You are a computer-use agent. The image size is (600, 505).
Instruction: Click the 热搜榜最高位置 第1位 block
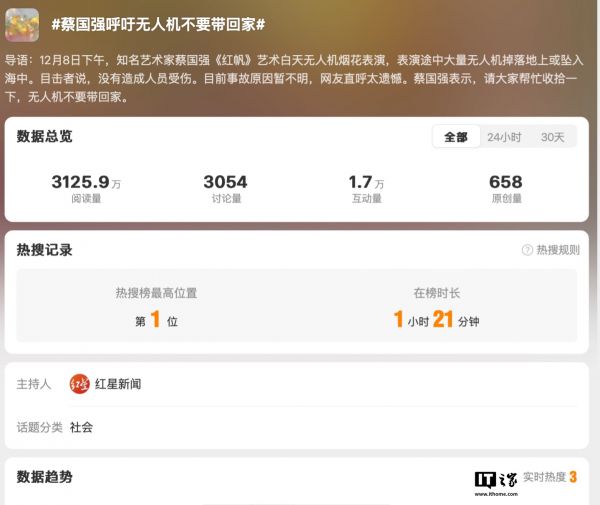tap(156, 307)
